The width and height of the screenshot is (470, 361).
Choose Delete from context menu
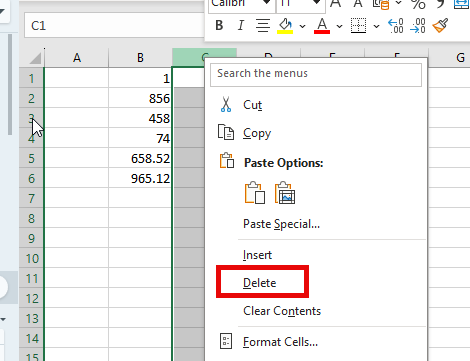coord(259,283)
